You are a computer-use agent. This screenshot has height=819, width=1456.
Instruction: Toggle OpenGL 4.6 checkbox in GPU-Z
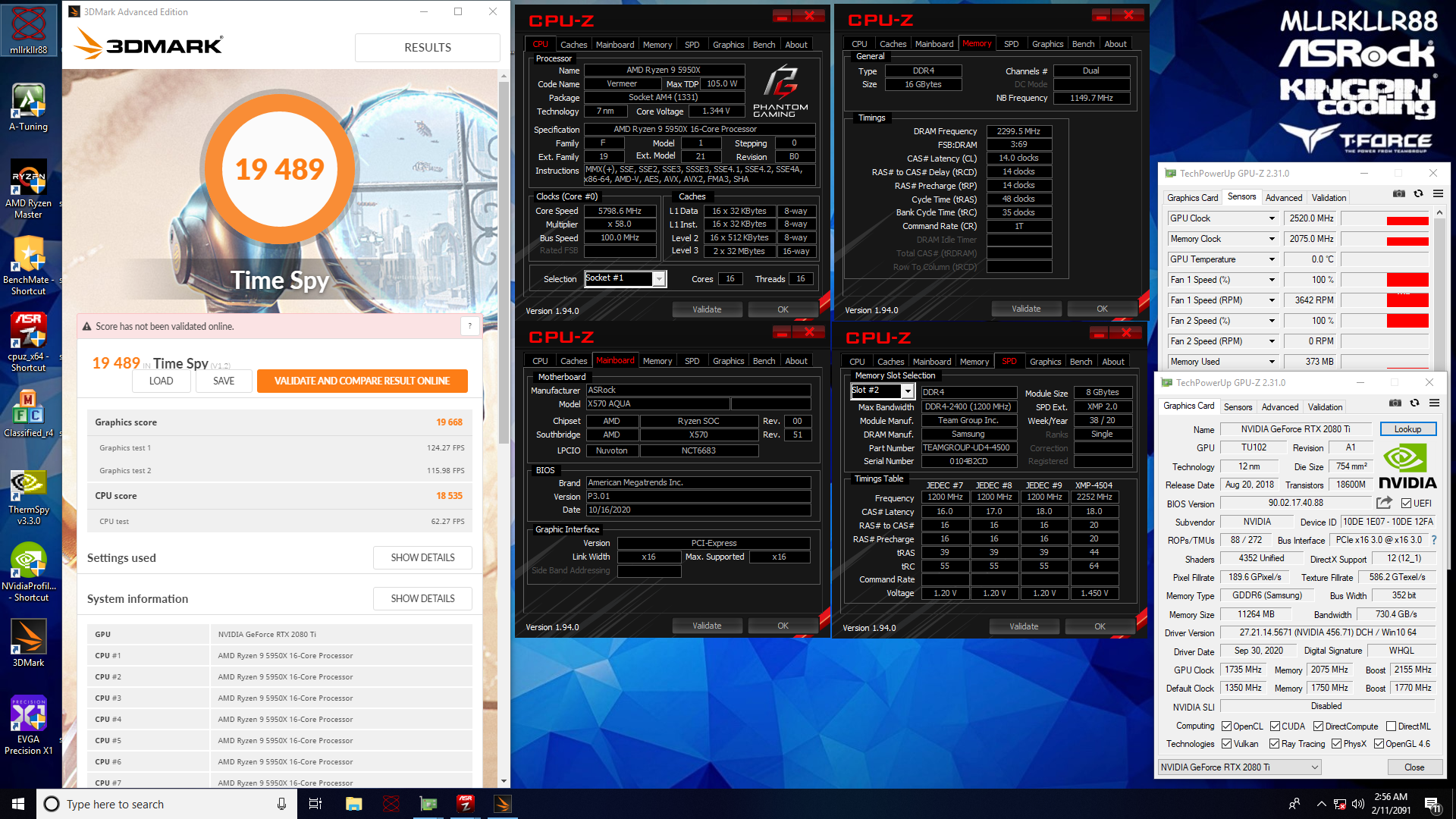click(x=1379, y=744)
